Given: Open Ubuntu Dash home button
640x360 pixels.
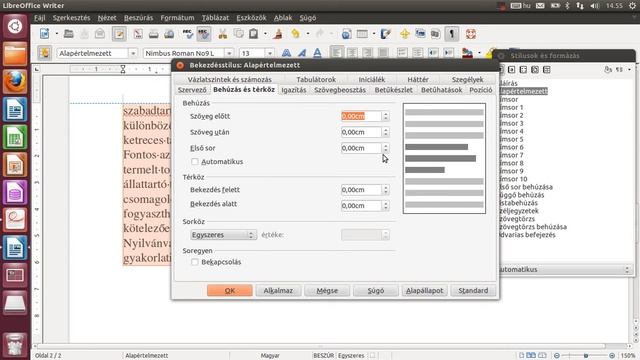Looking at the screenshot, I should click(15, 27).
